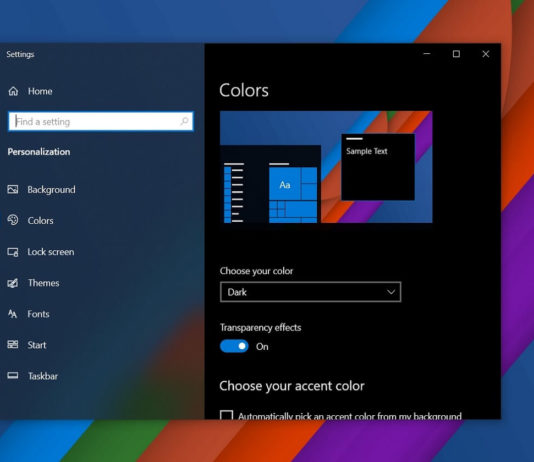Click the chevron arrow of the Dark combo box
Screen dimensions: 534x462
coord(391,292)
